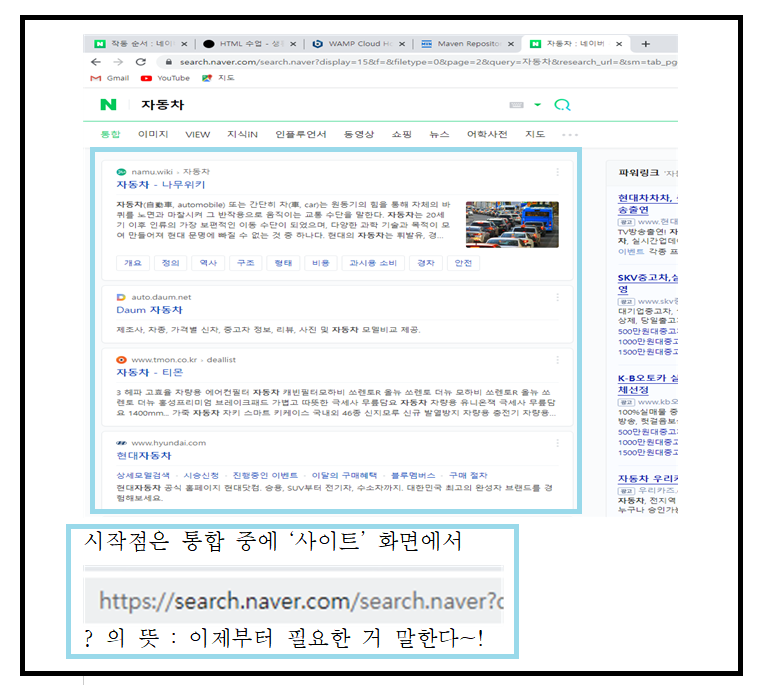
Task: Open options menu for tmon result
Action: click(x=558, y=360)
